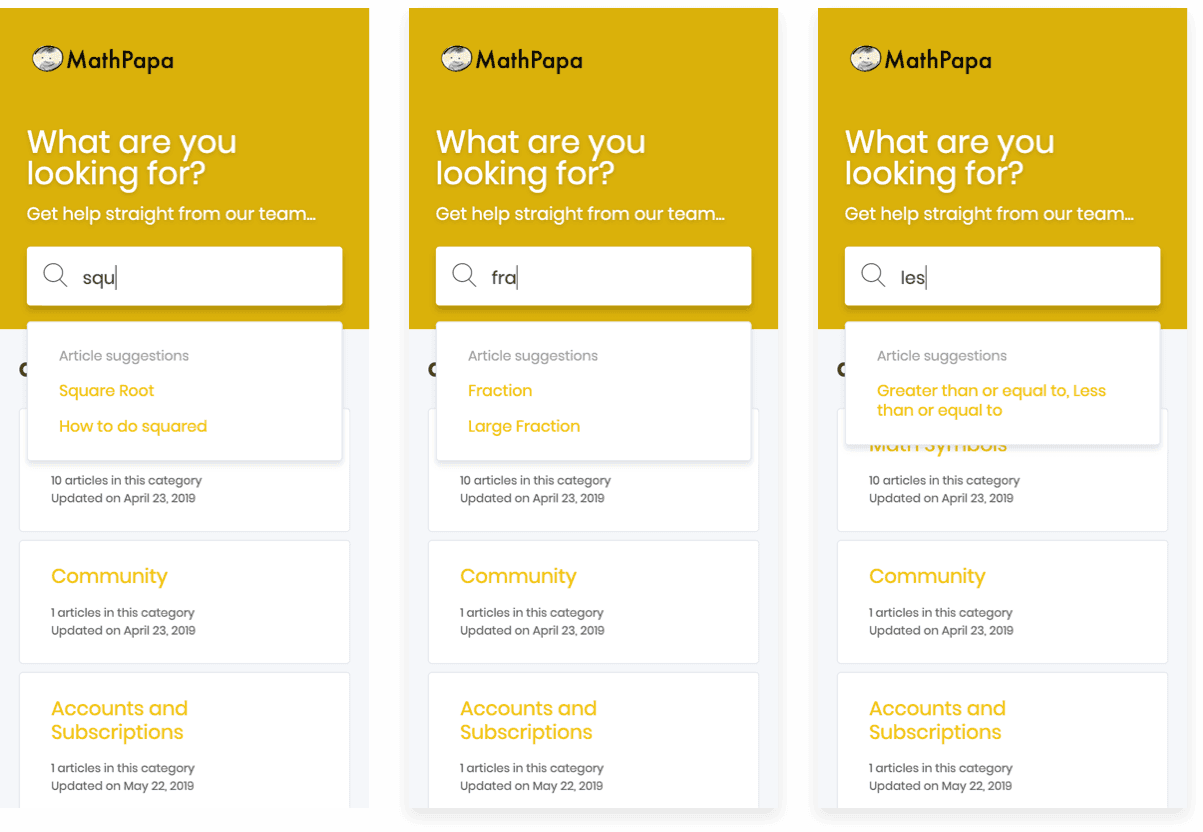Click the MathPapa panda logo in the right panel
This screenshot has width=1203, height=832.
[x=867, y=59]
